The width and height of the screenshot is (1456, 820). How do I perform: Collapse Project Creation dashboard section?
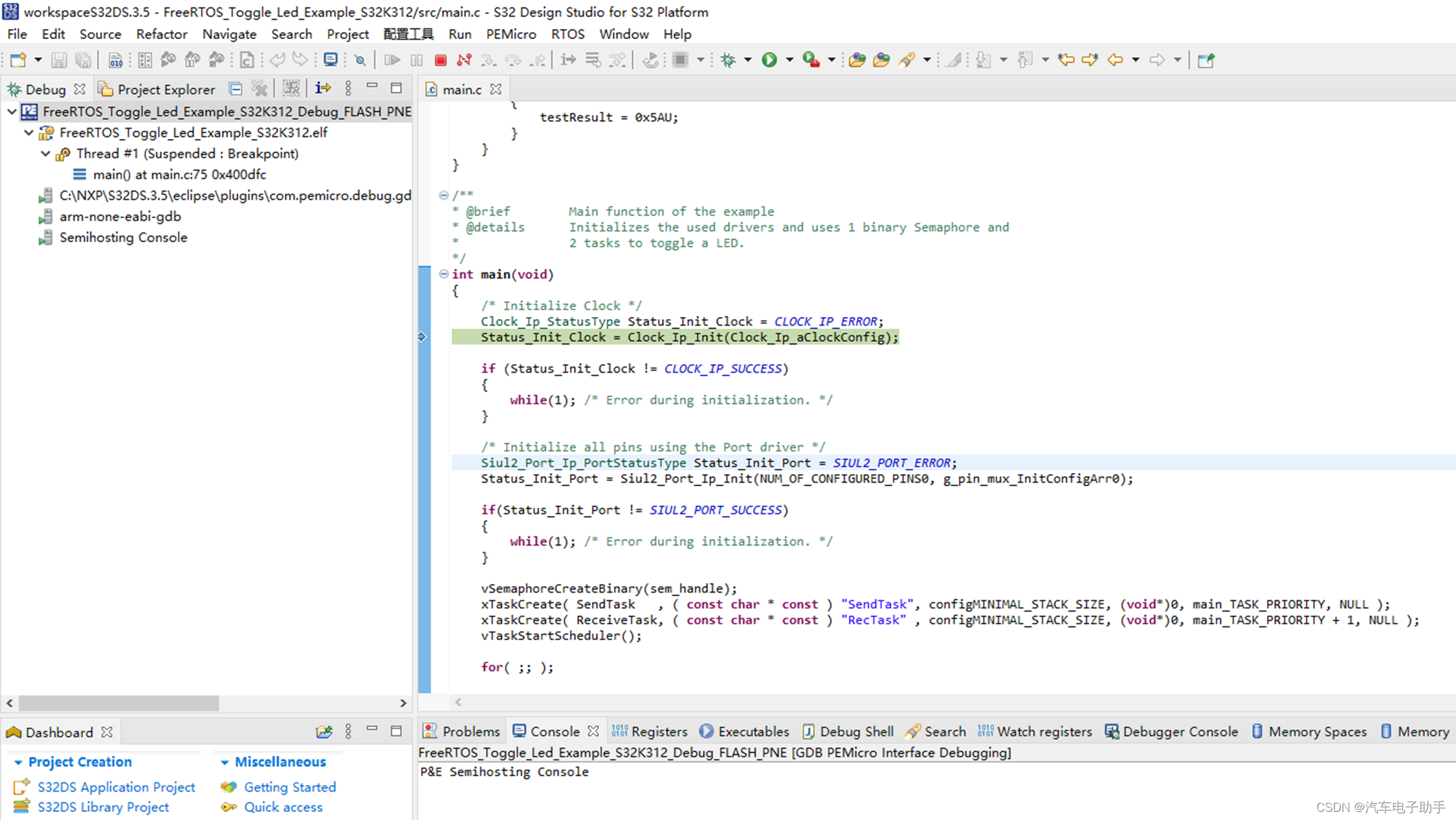pos(18,762)
